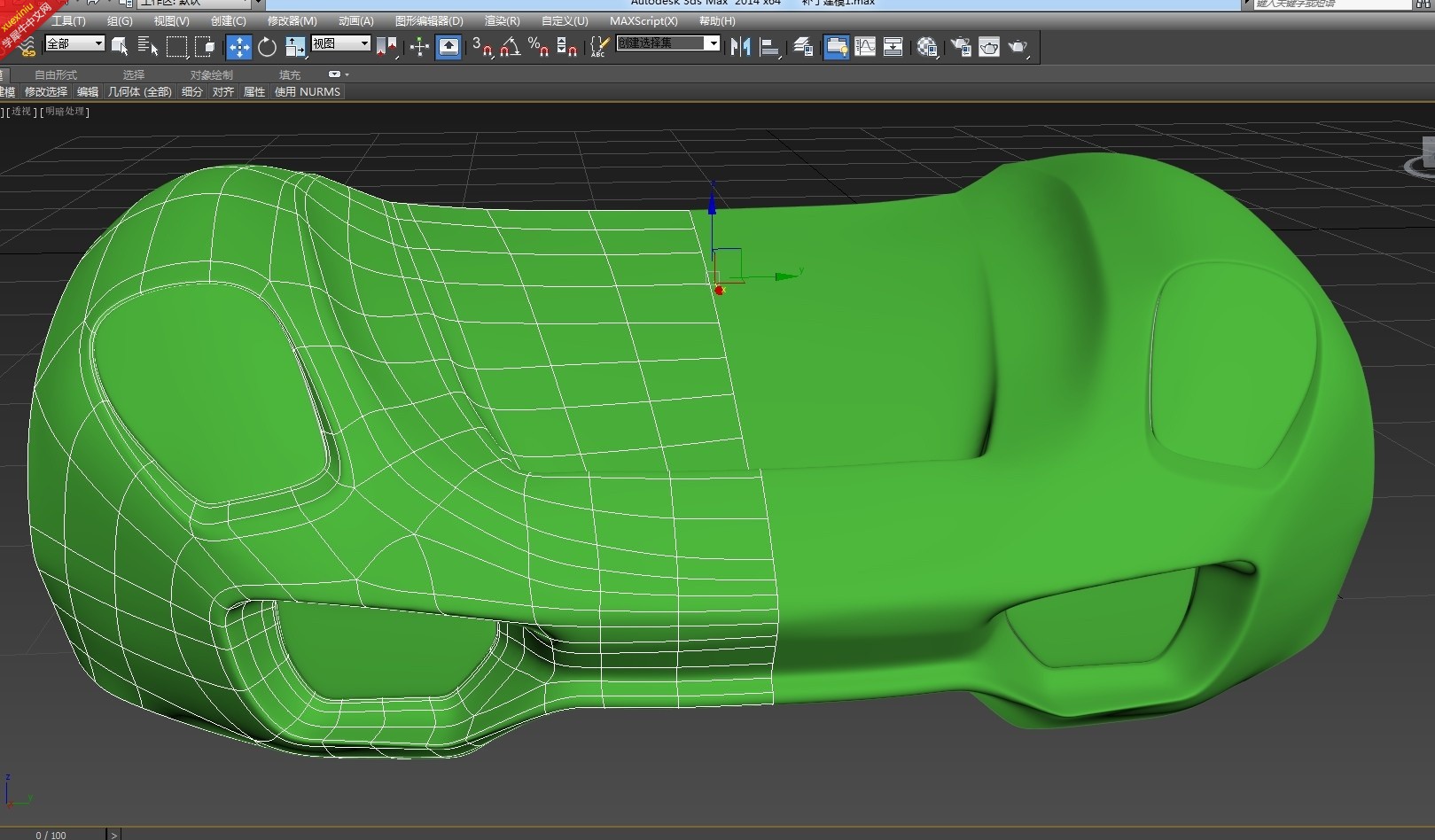Screen dimensions: 1435x840
Task: Click the 透视 viewport label
Action: pyautogui.click(x=21, y=112)
